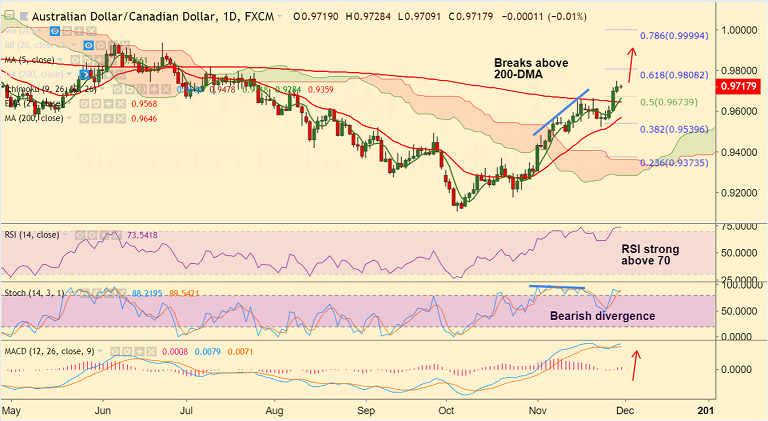
Task: Collapse the legend using the top-left box icon
Action: point(9,15)
